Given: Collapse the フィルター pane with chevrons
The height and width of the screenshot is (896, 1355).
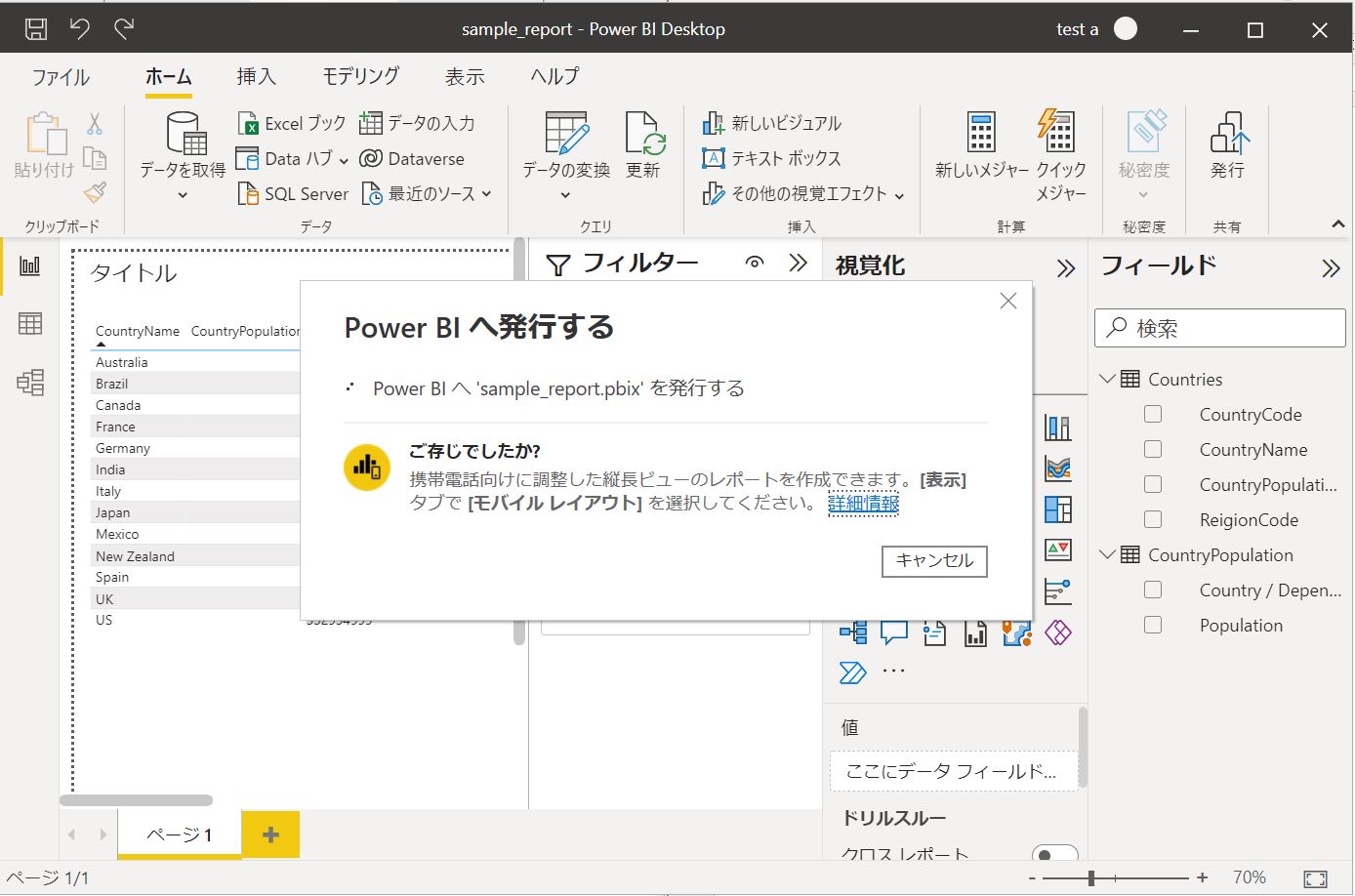Looking at the screenshot, I should pos(799,263).
